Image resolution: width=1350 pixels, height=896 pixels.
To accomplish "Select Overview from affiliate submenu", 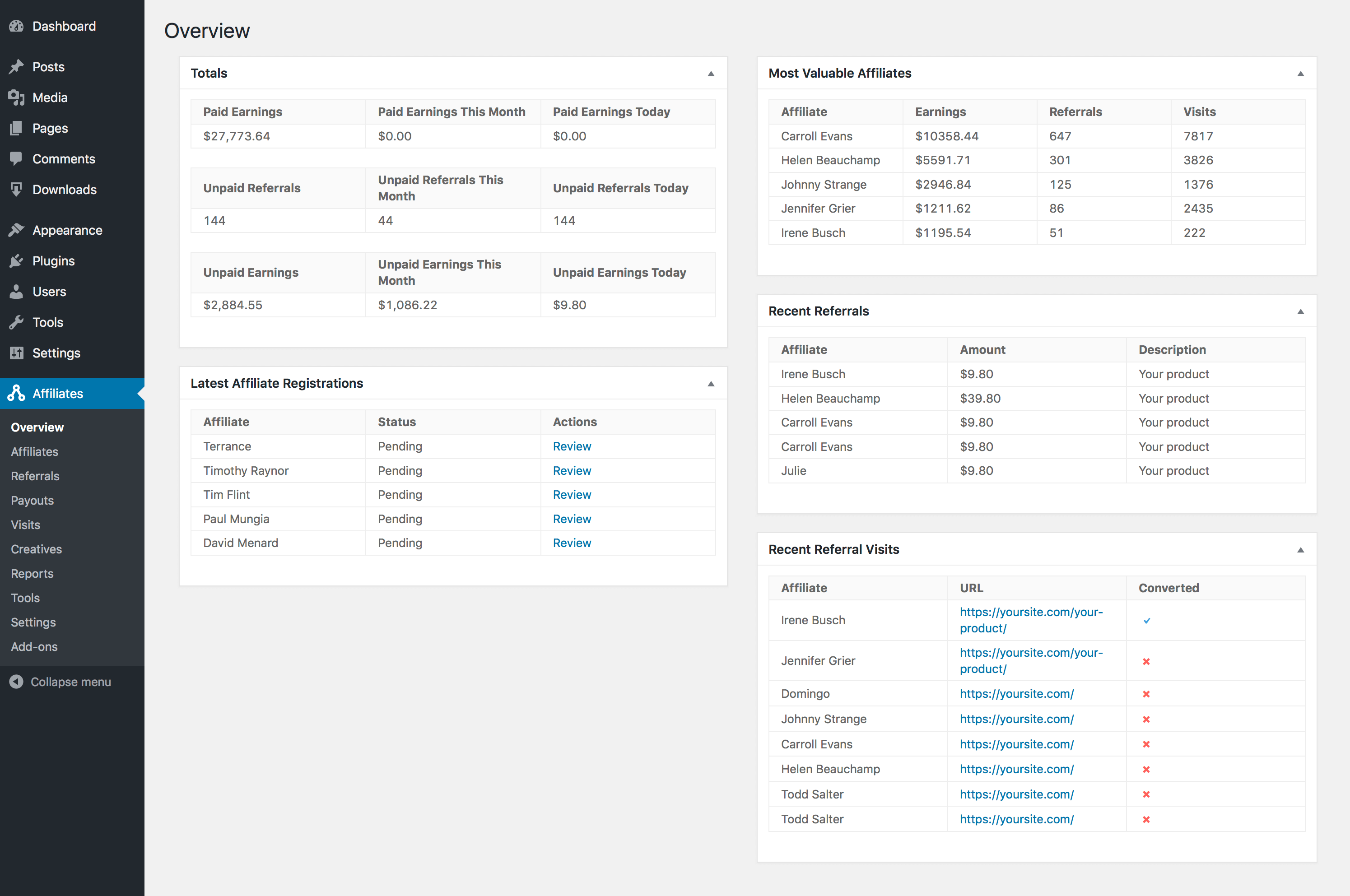I will pos(37,427).
